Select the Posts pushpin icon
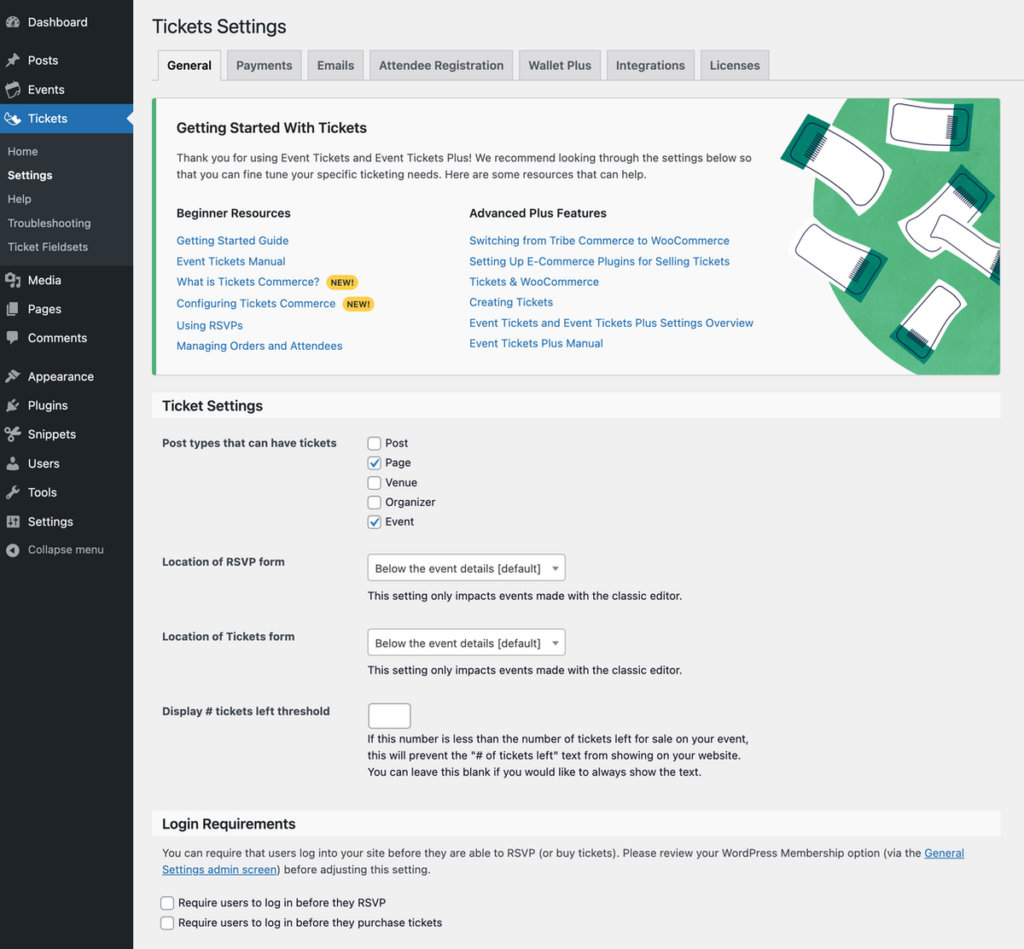 pyautogui.click(x=13, y=60)
